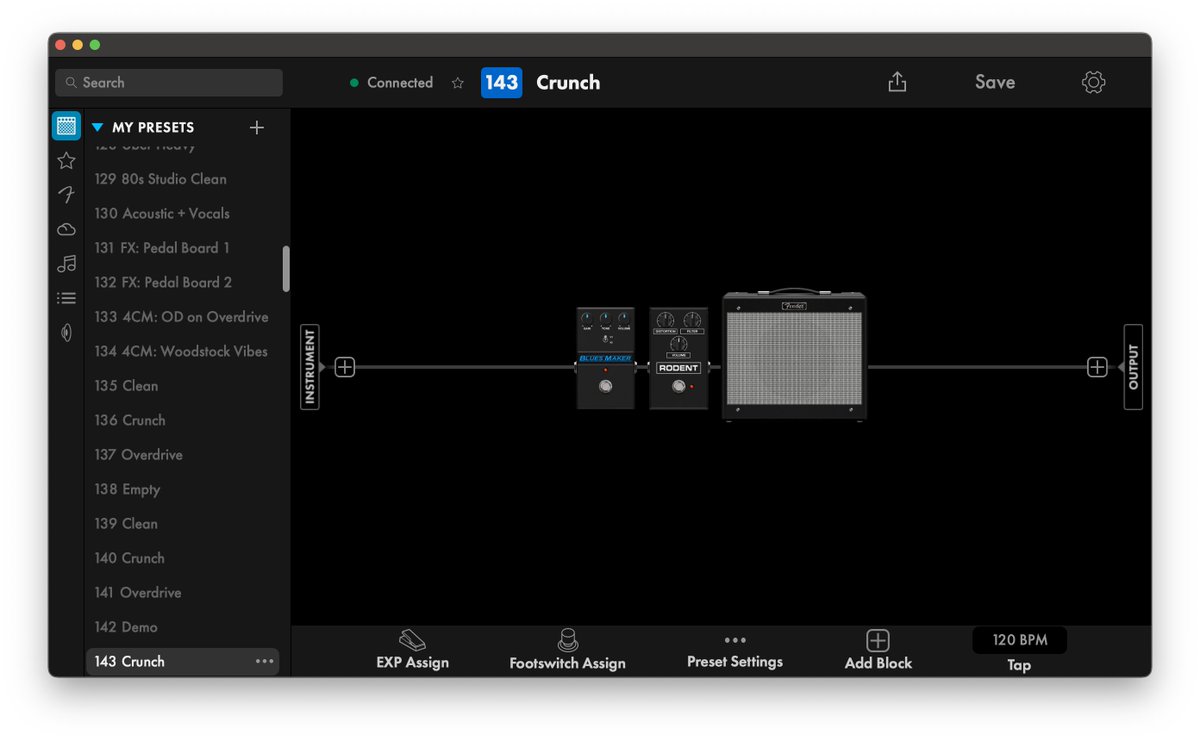Click the Save button
The image size is (1200, 741).
(994, 82)
